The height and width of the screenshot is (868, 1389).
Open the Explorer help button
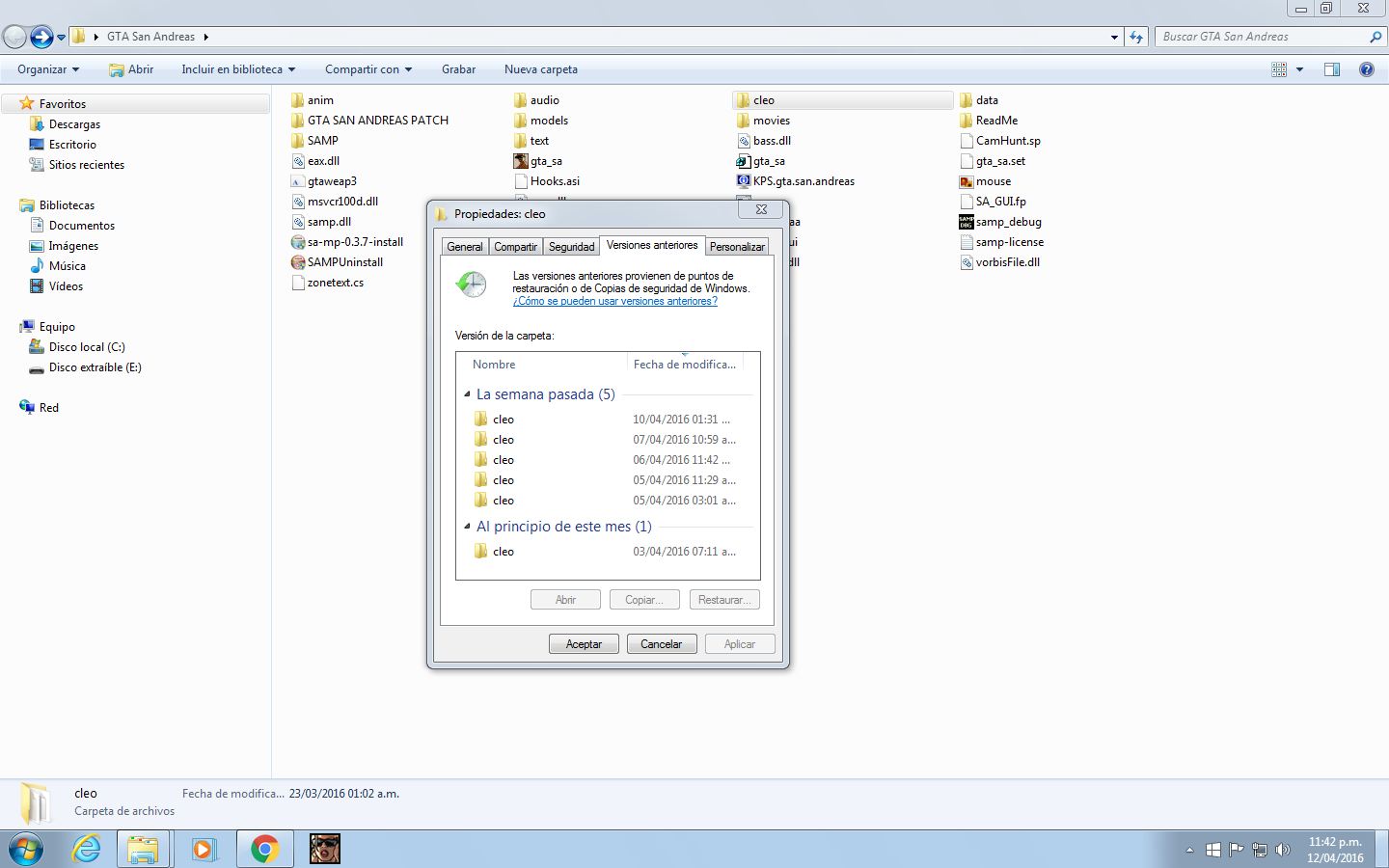click(1367, 69)
